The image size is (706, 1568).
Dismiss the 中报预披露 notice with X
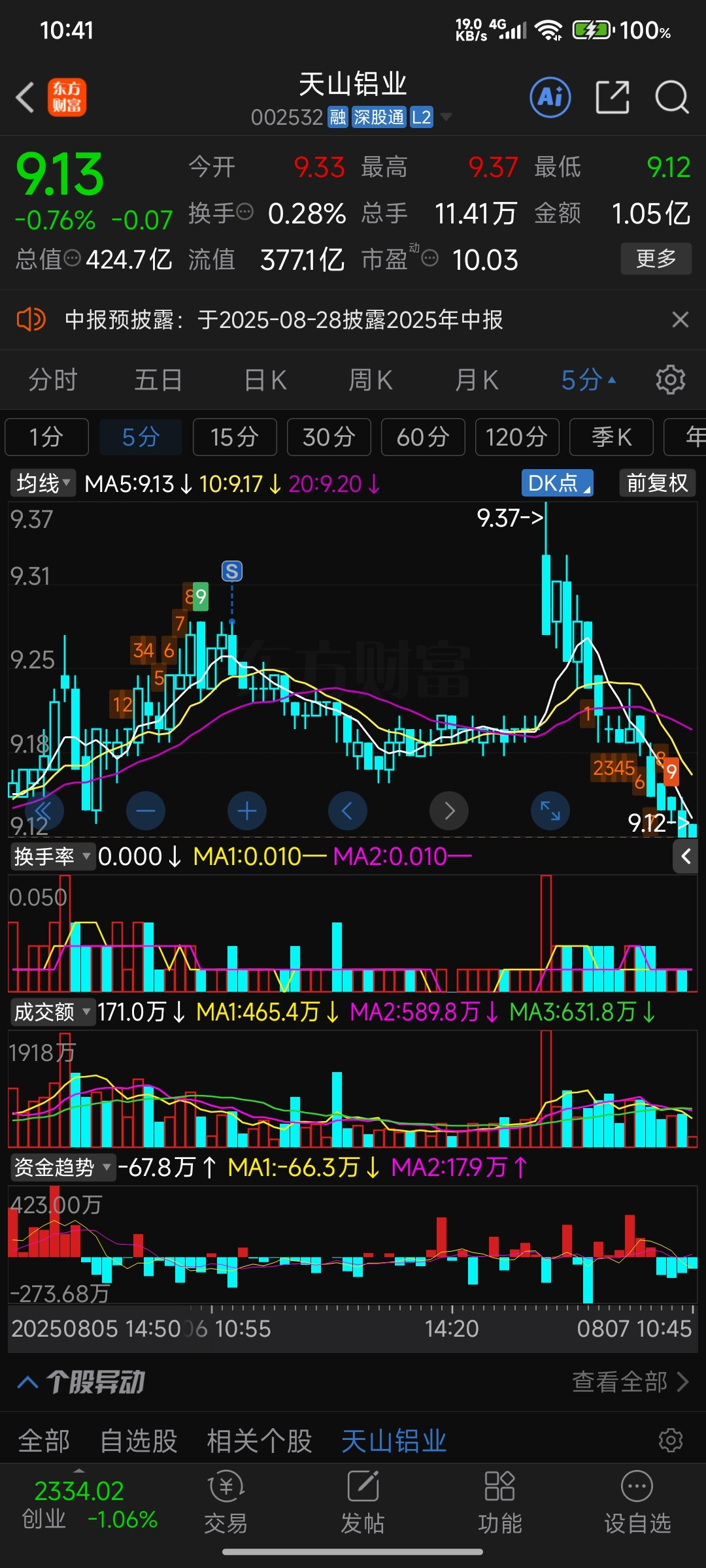point(681,319)
